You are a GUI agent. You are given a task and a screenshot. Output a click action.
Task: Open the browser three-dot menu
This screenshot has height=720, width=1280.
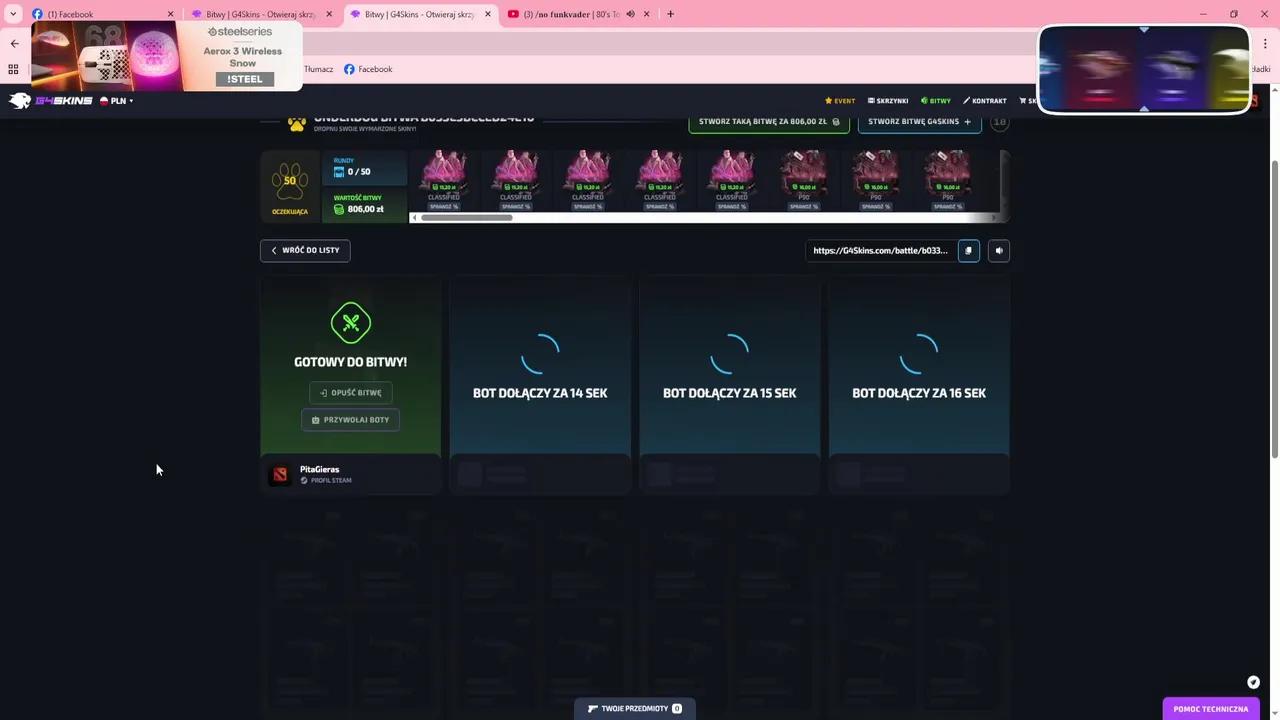pyautogui.click(x=1264, y=43)
